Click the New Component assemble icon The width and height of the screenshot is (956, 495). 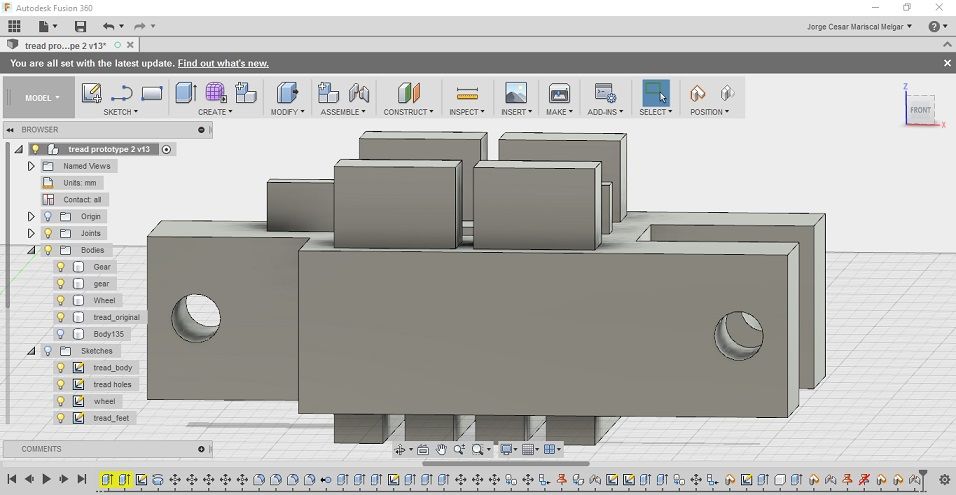tap(328, 93)
